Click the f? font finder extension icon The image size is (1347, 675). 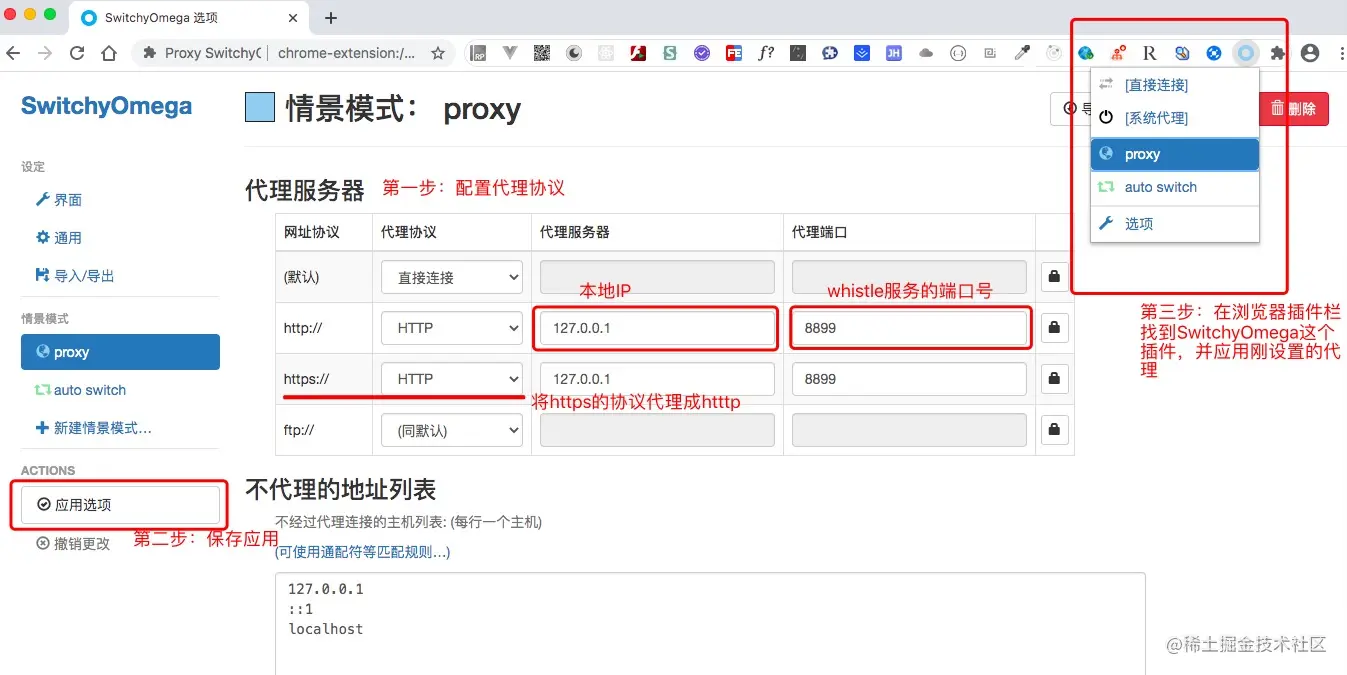(766, 53)
